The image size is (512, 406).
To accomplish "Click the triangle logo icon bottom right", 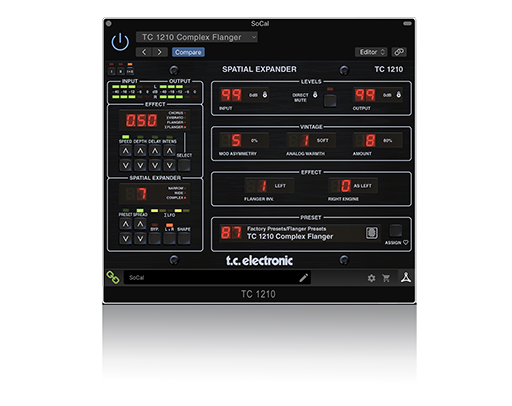I will click(406, 277).
